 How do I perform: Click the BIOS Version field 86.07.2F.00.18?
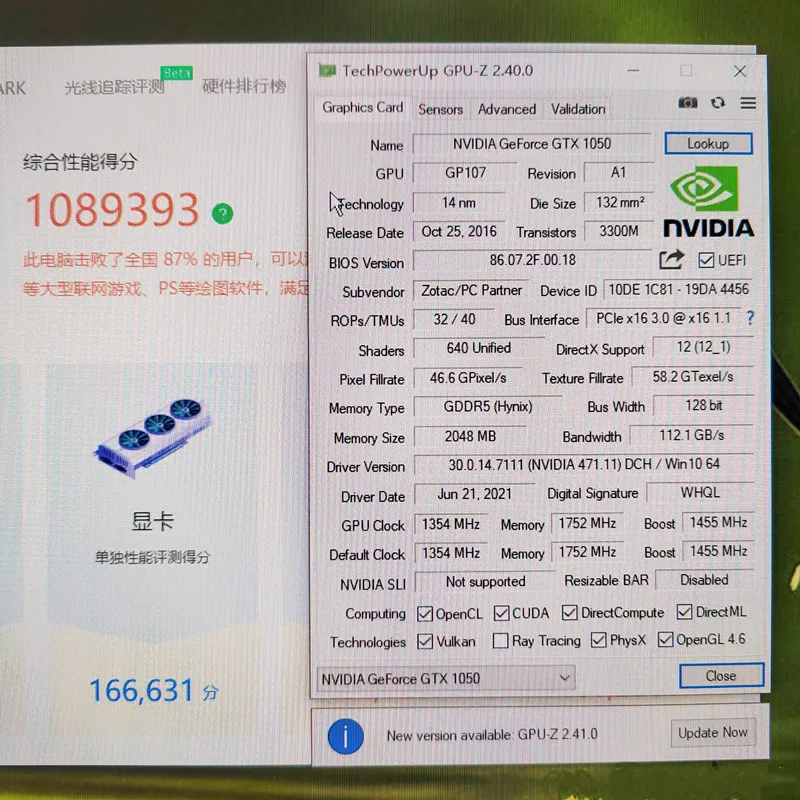[532, 260]
